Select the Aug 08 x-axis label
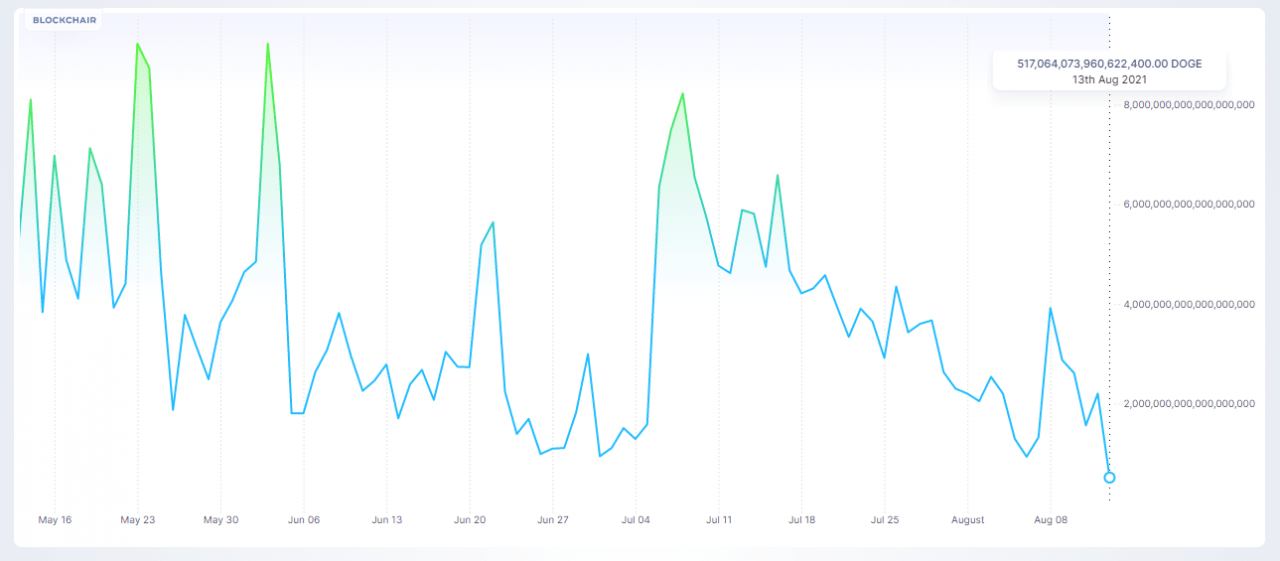 1051,520
